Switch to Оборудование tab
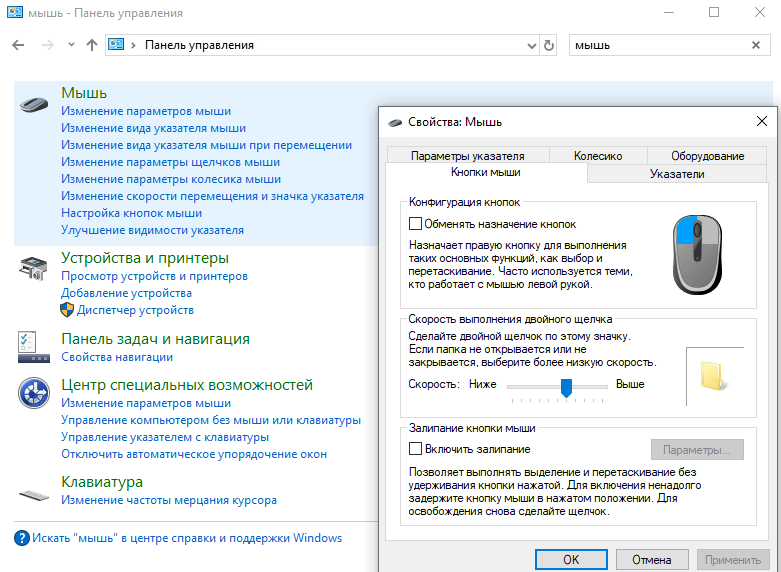 tap(707, 155)
